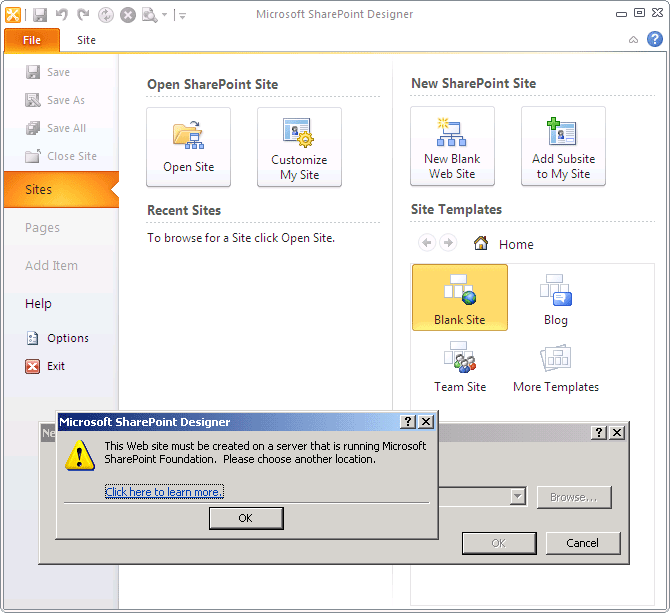Click Exit in the File menu
Image resolution: width=670 pixels, height=613 pixels.
pyautogui.click(x=45, y=367)
